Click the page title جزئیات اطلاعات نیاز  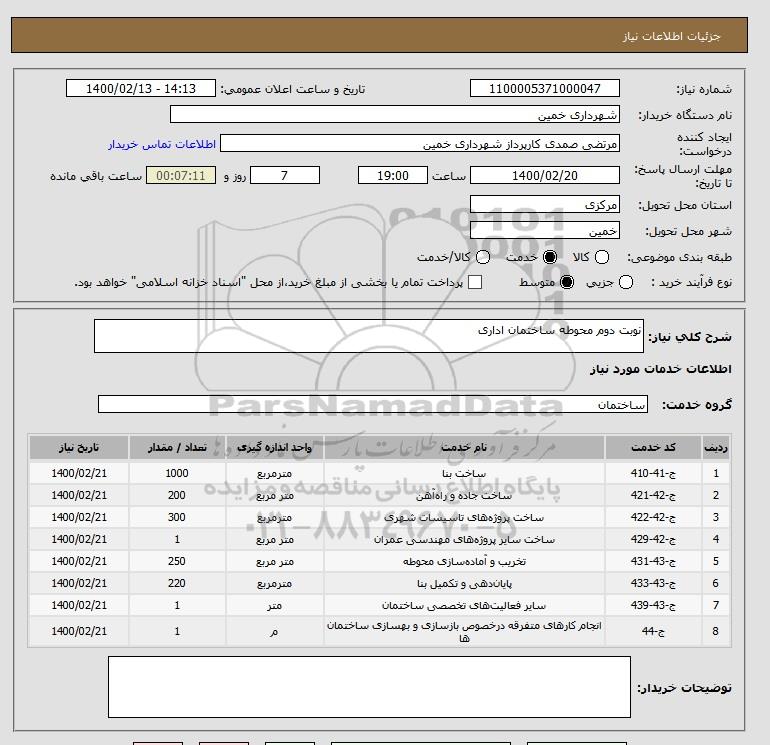point(671,36)
